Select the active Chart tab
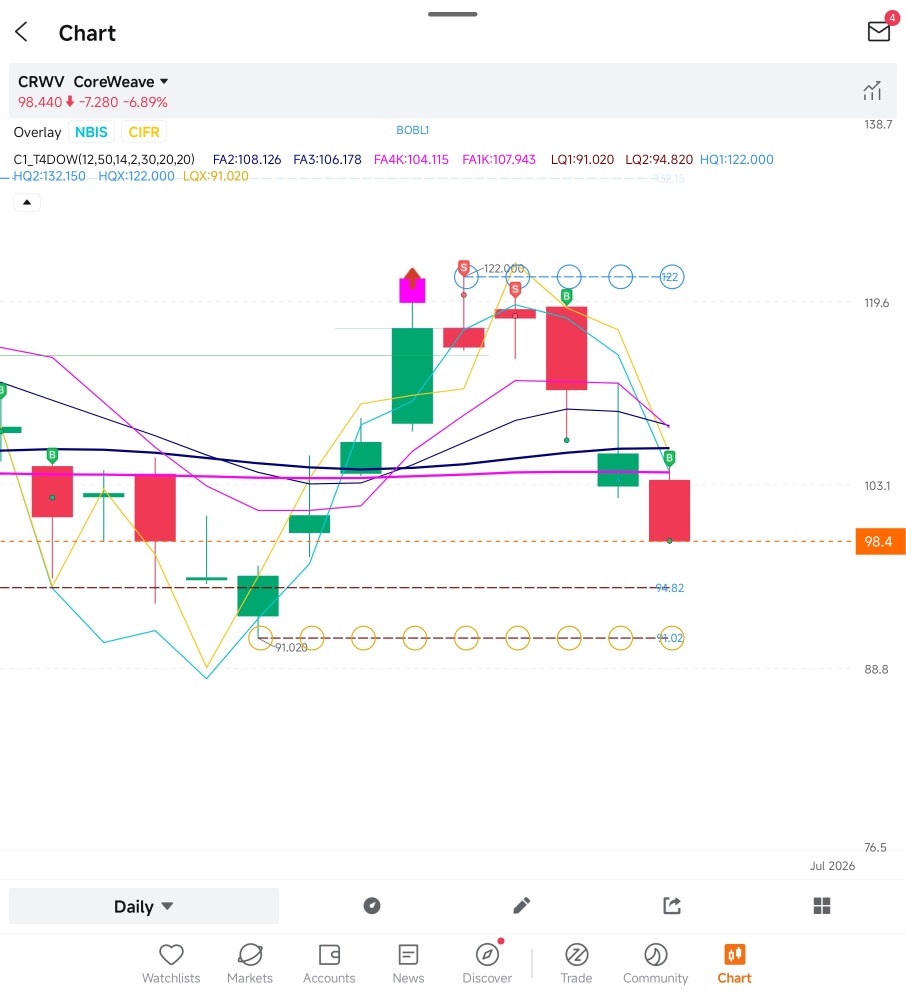This screenshot has height=994, width=906. click(x=735, y=964)
